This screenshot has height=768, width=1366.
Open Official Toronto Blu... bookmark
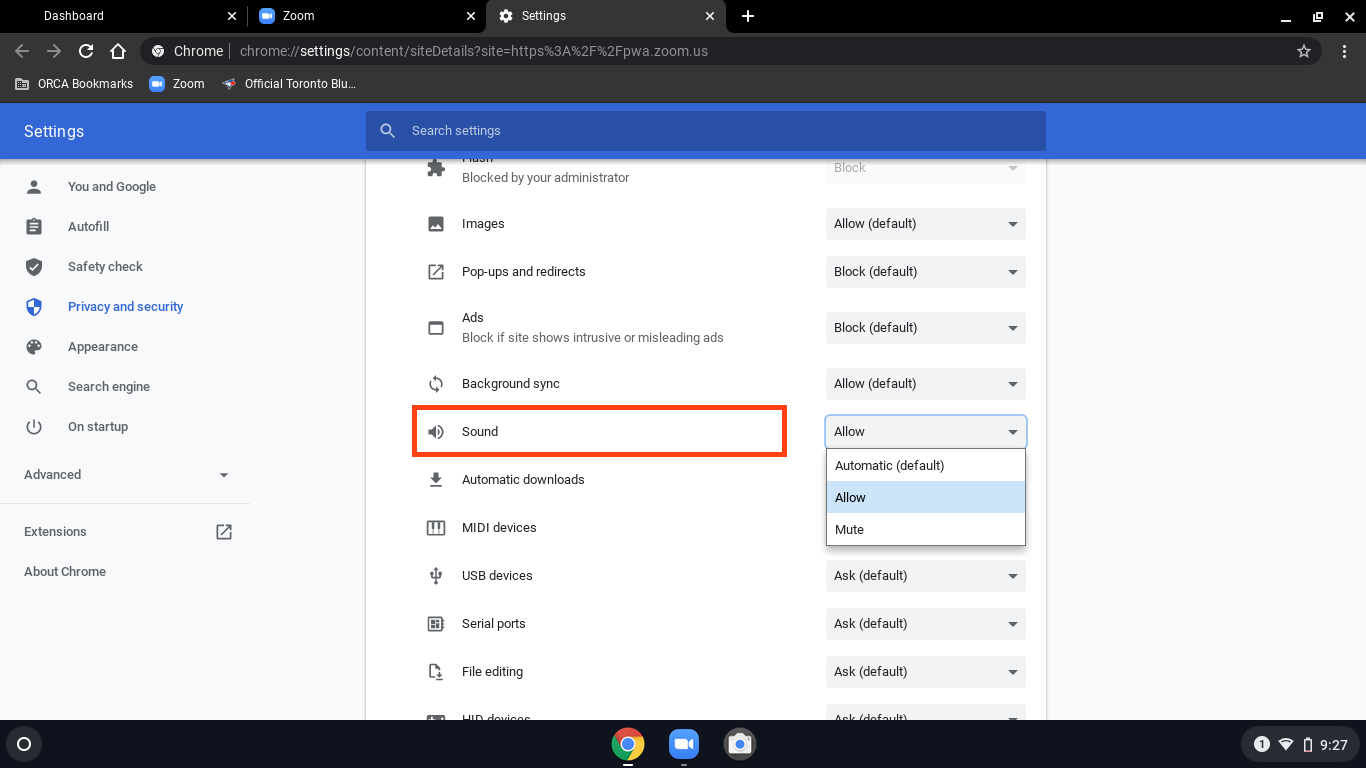coord(289,84)
